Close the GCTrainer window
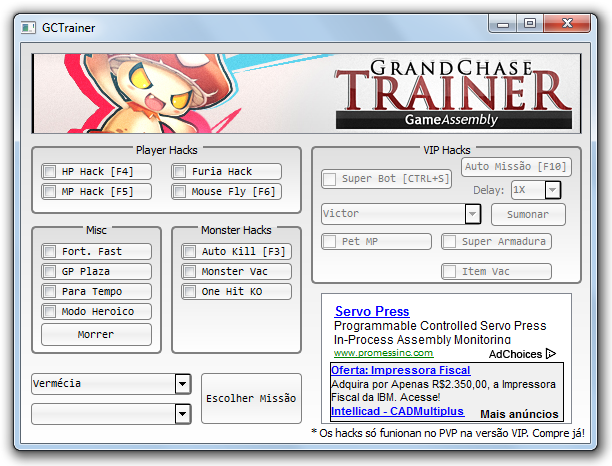 tap(567, 24)
